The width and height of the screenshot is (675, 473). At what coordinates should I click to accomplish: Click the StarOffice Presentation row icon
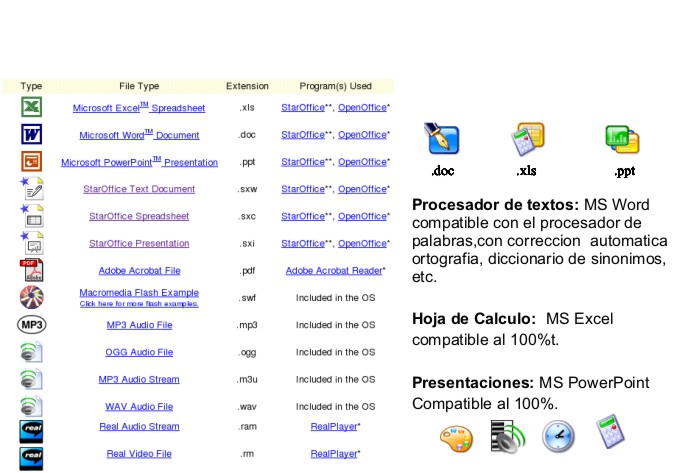32,243
